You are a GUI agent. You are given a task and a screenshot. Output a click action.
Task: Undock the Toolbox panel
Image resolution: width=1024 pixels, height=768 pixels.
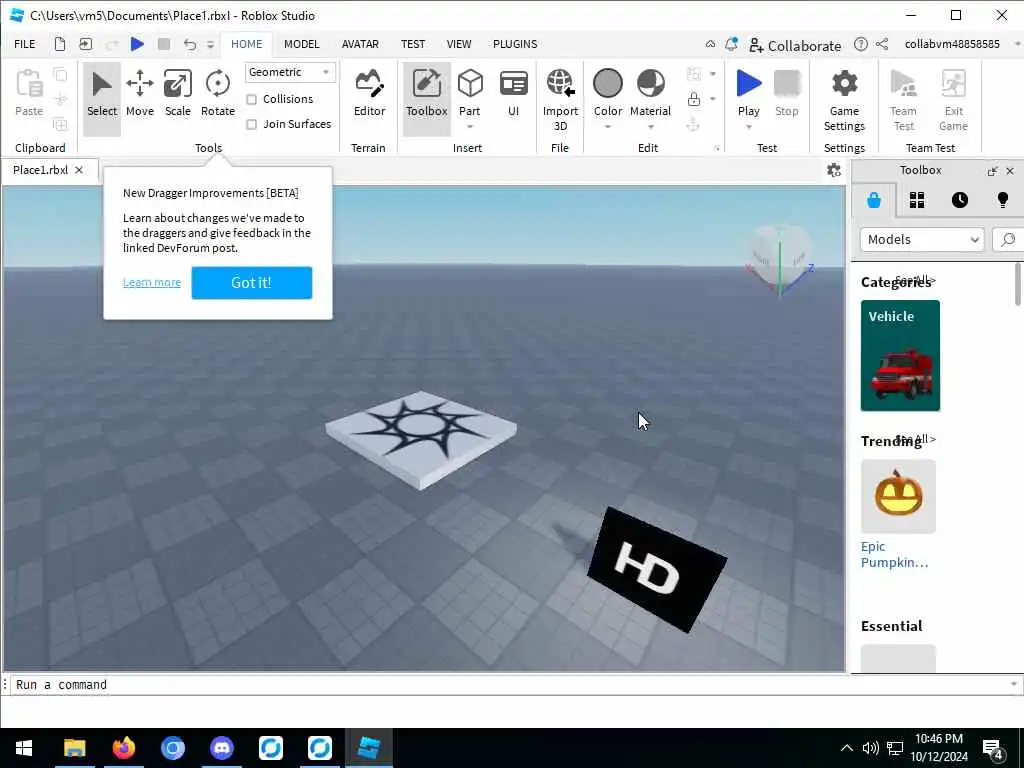point(992,171)
